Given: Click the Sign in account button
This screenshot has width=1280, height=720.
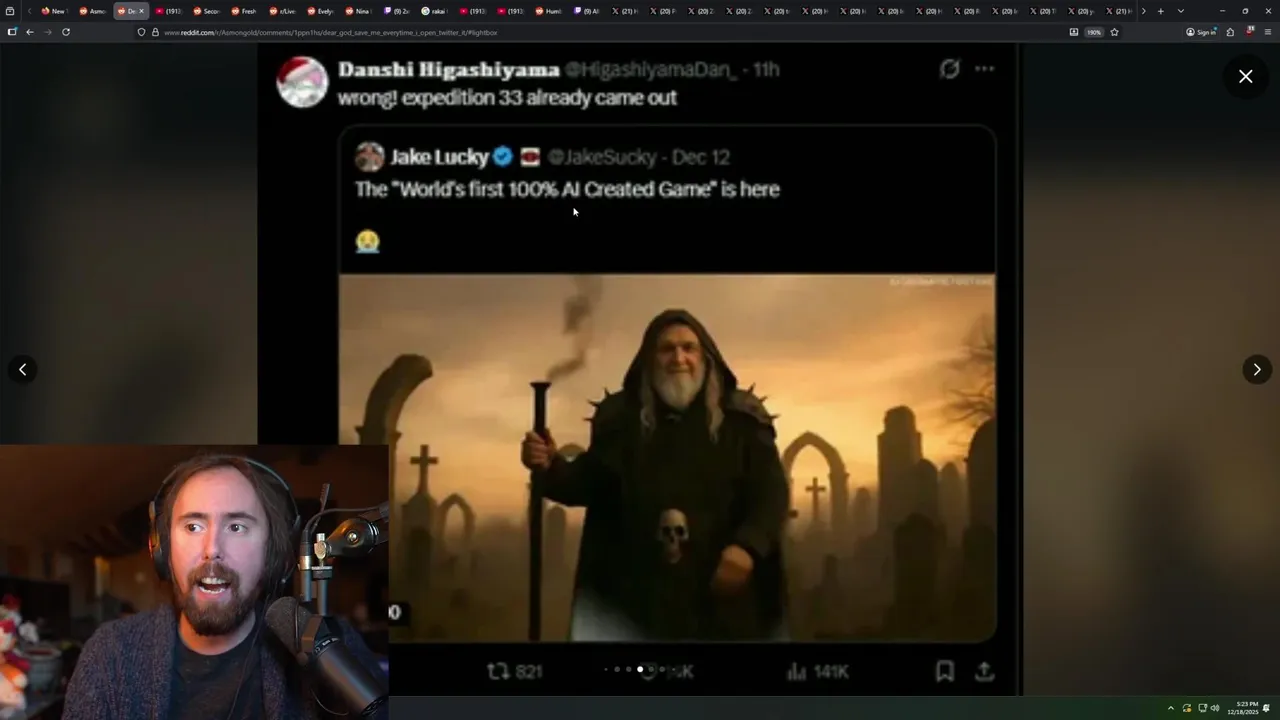Looking at the screenshot, I should (1201, 32).
